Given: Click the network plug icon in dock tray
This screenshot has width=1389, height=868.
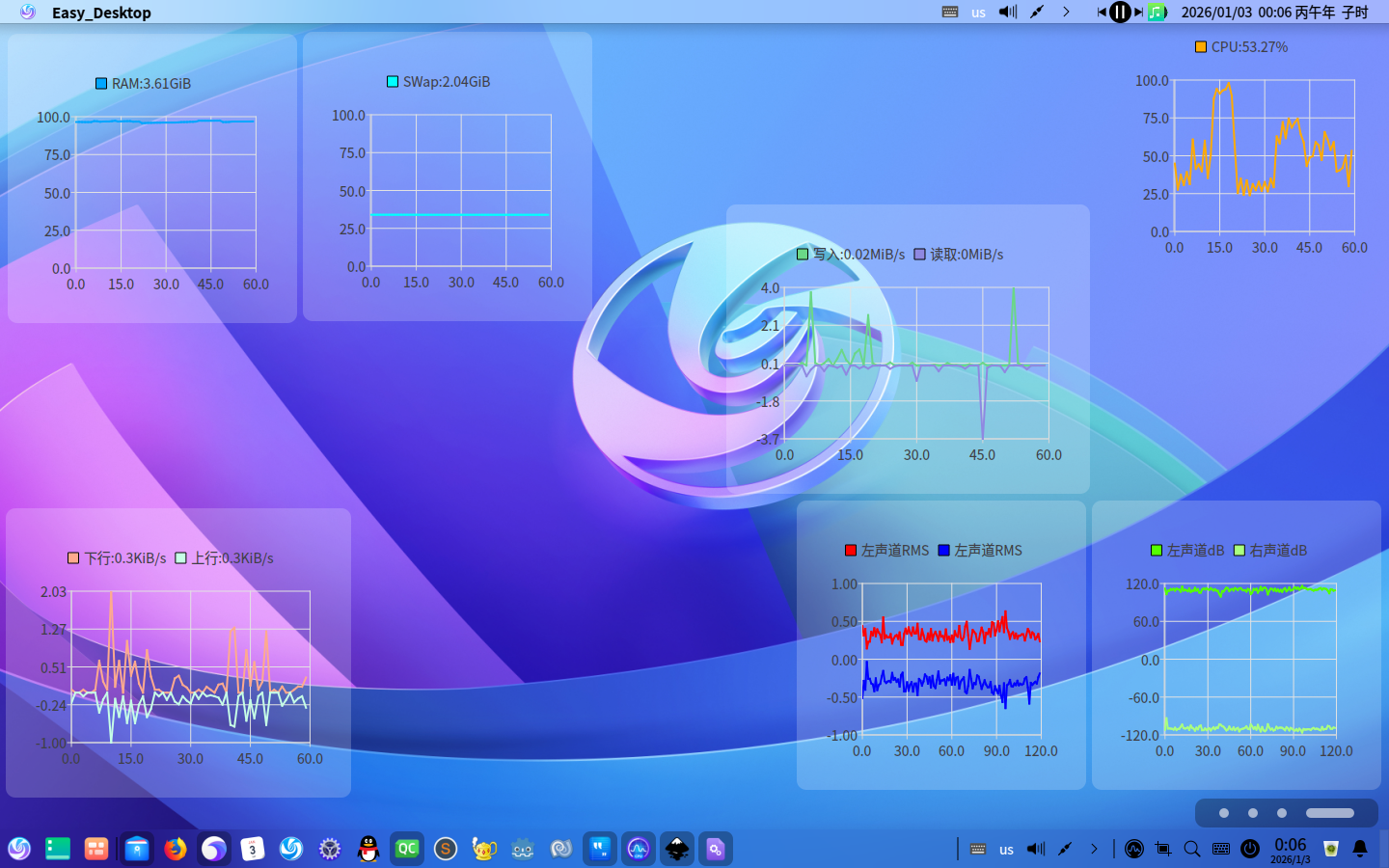Looking at the screenshot, I should [x=1065, y=849].
